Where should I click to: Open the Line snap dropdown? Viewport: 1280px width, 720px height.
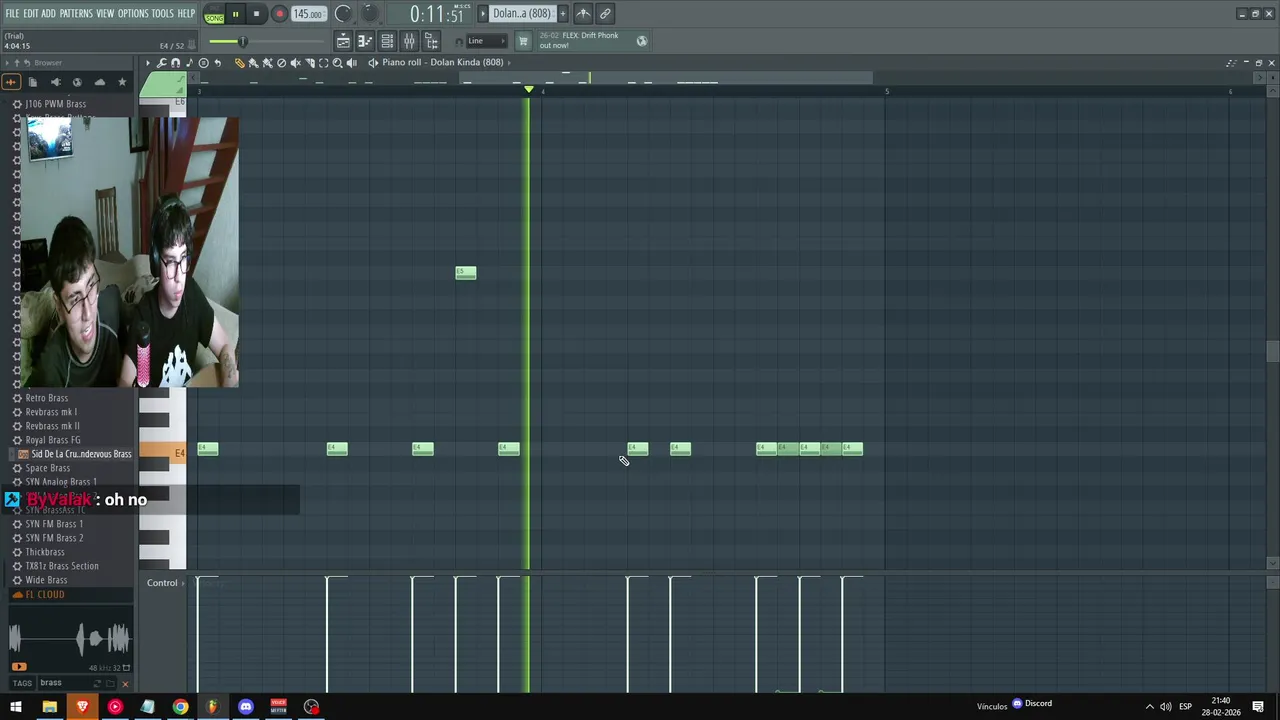tap(487, 41)
